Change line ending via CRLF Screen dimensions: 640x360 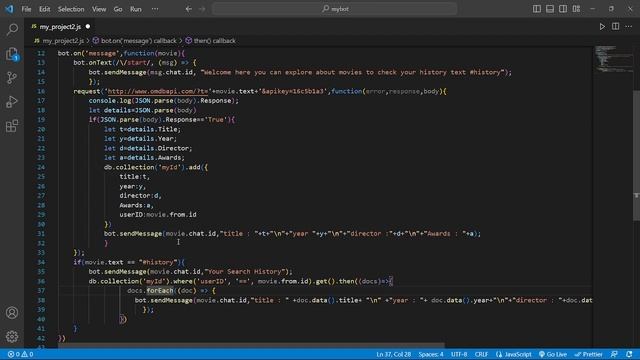click(x=481, y=354)
